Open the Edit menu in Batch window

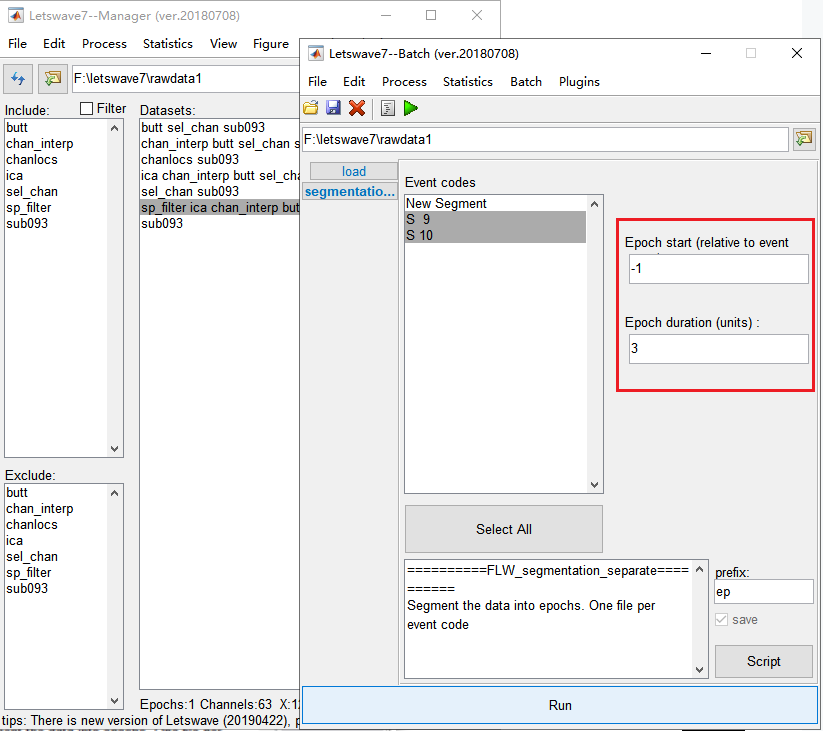coord(354,82)
